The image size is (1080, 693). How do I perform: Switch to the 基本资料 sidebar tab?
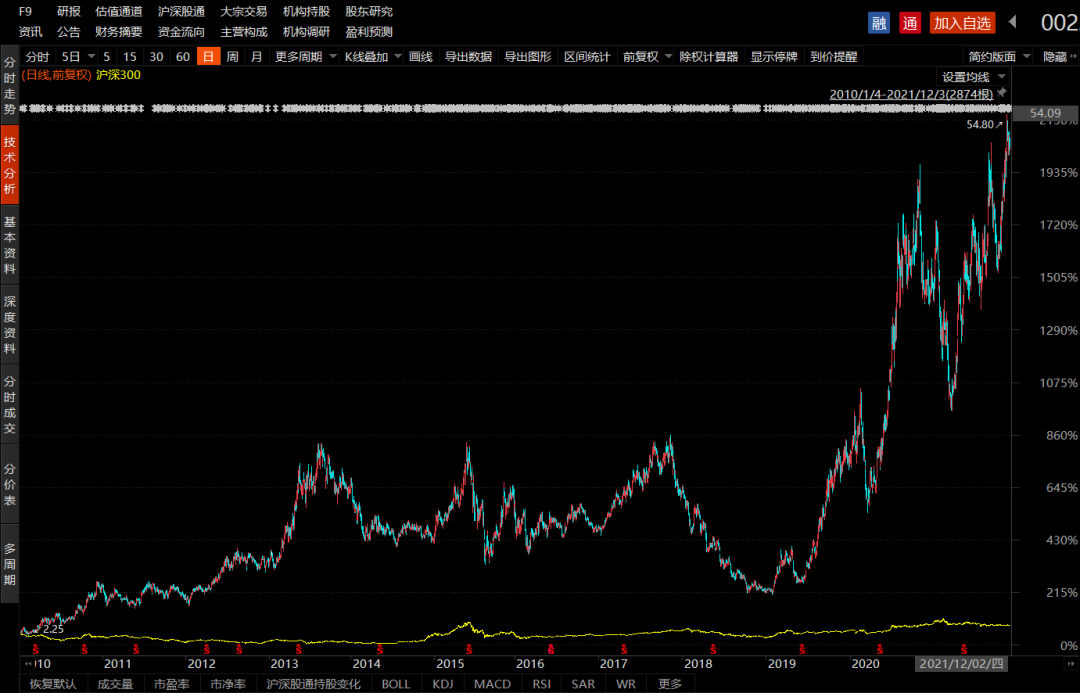10,245
